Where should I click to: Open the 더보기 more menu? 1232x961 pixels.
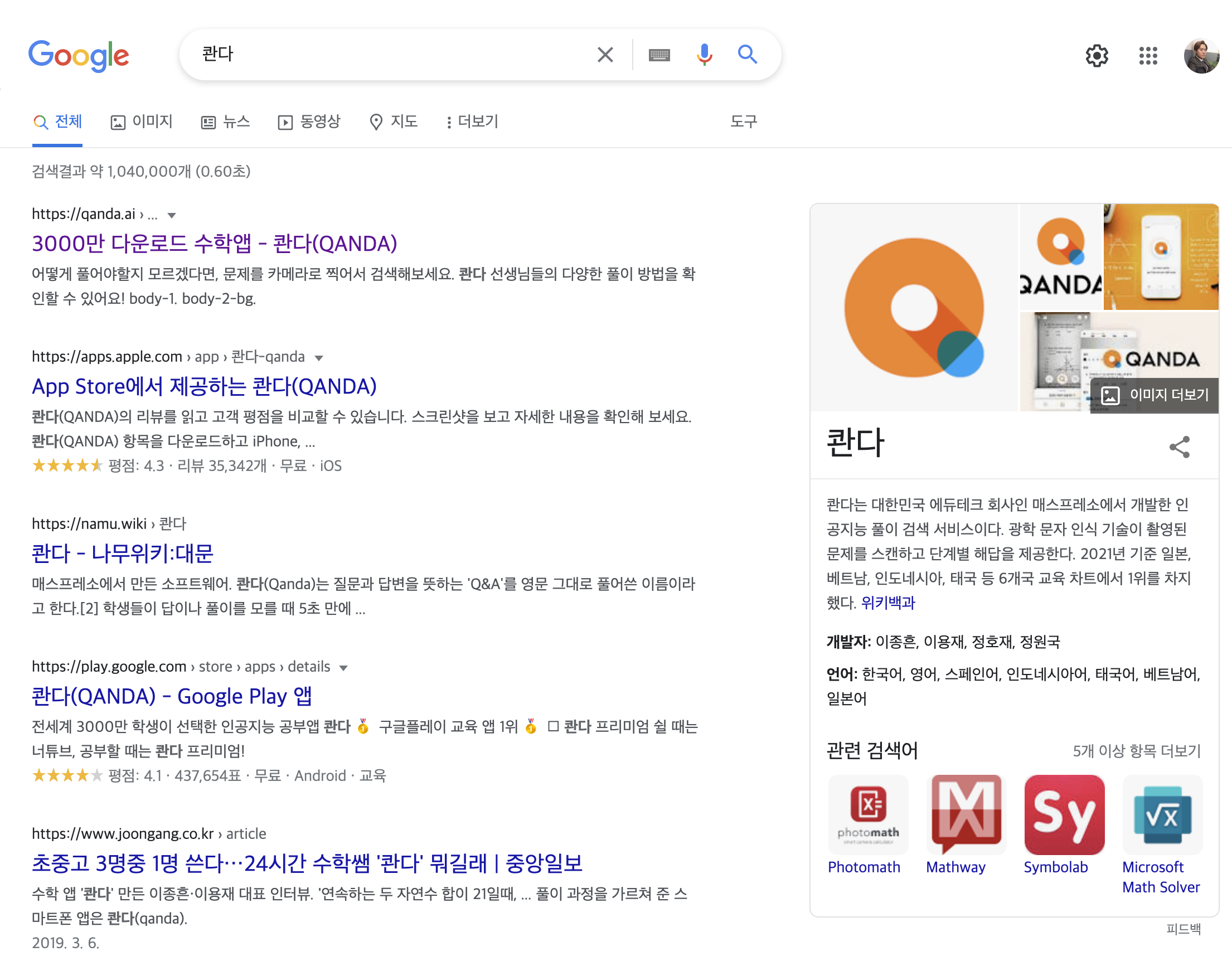pos(472,122)
